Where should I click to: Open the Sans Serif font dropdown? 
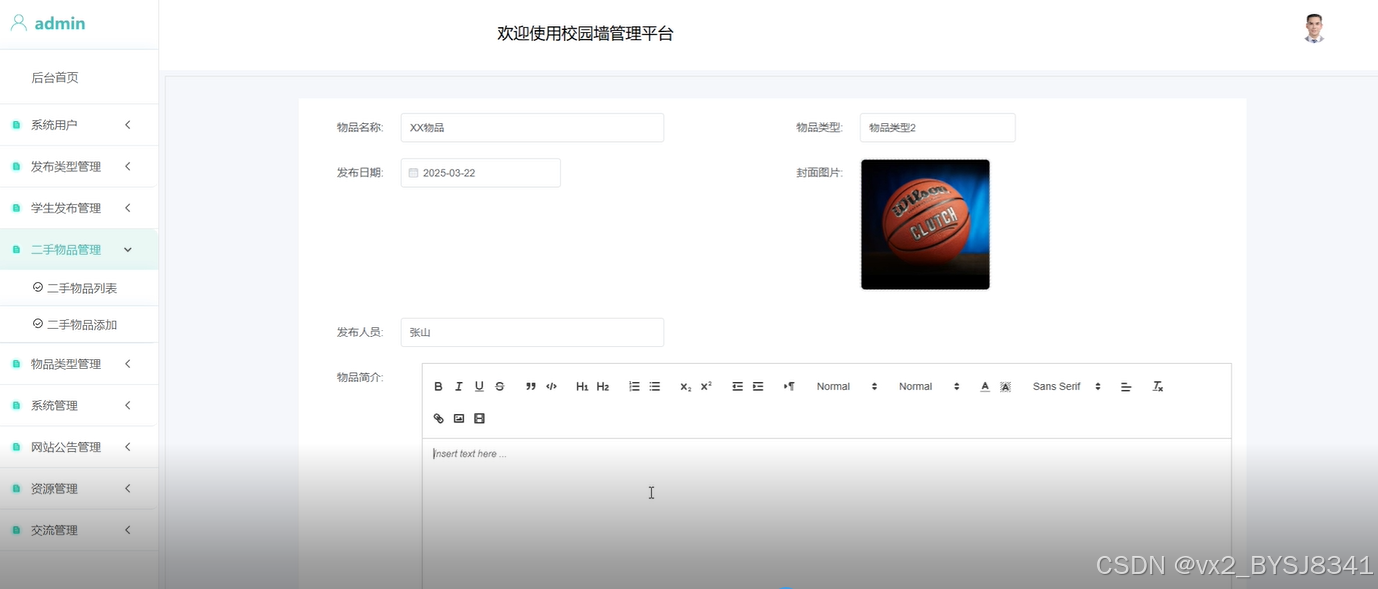pyautogui.click(x=1067, y=386)
